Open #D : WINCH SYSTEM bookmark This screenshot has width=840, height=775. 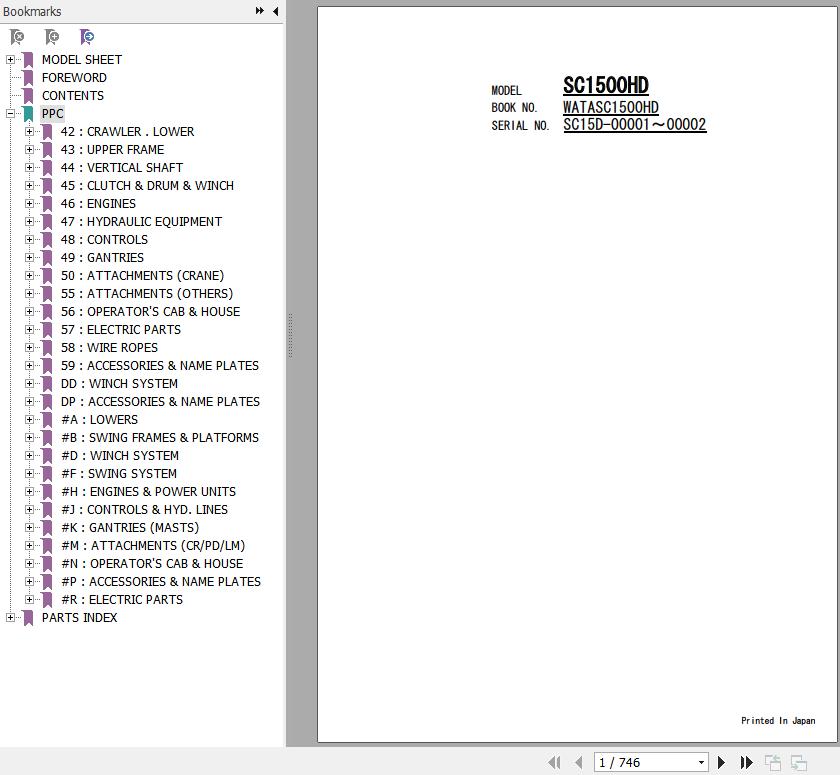coord(119,456)
